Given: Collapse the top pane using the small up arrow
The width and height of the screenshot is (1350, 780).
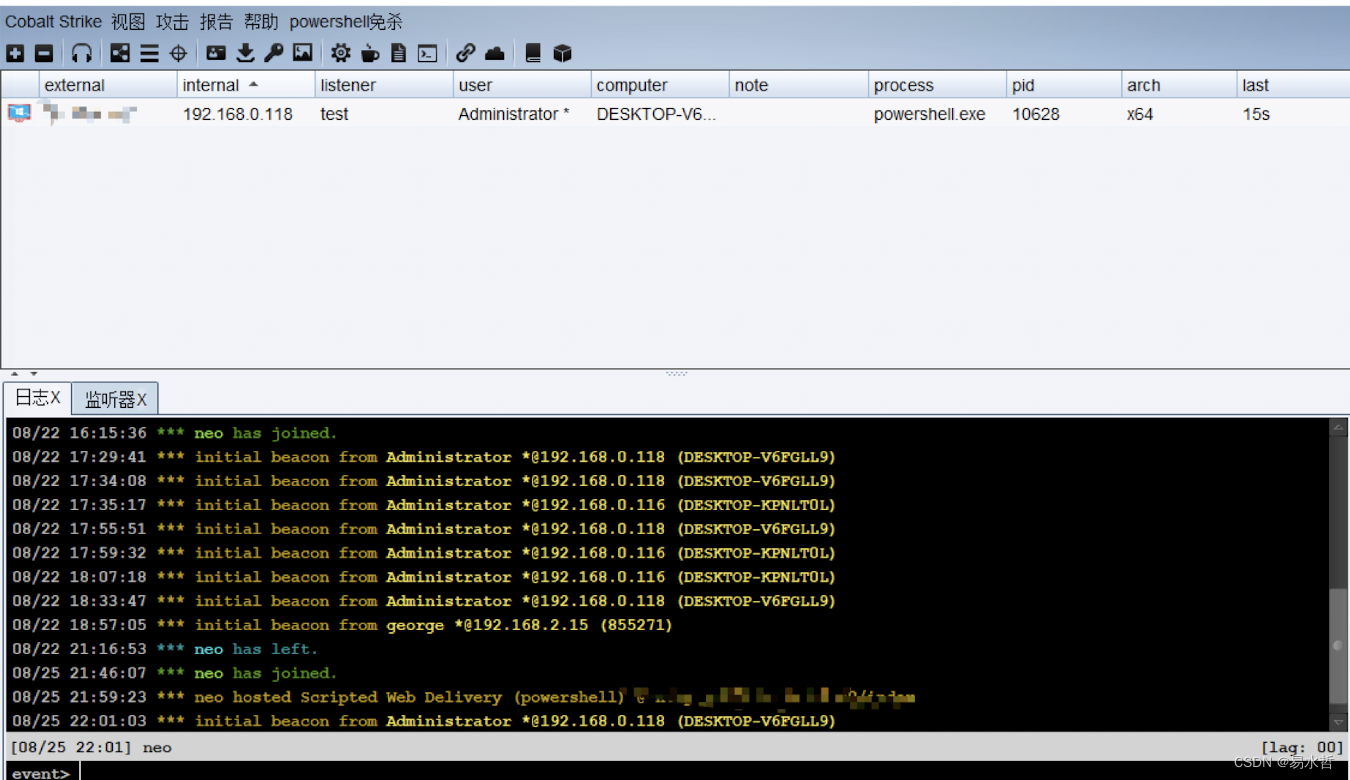Looking at the screenshot, I should (14, 374).
